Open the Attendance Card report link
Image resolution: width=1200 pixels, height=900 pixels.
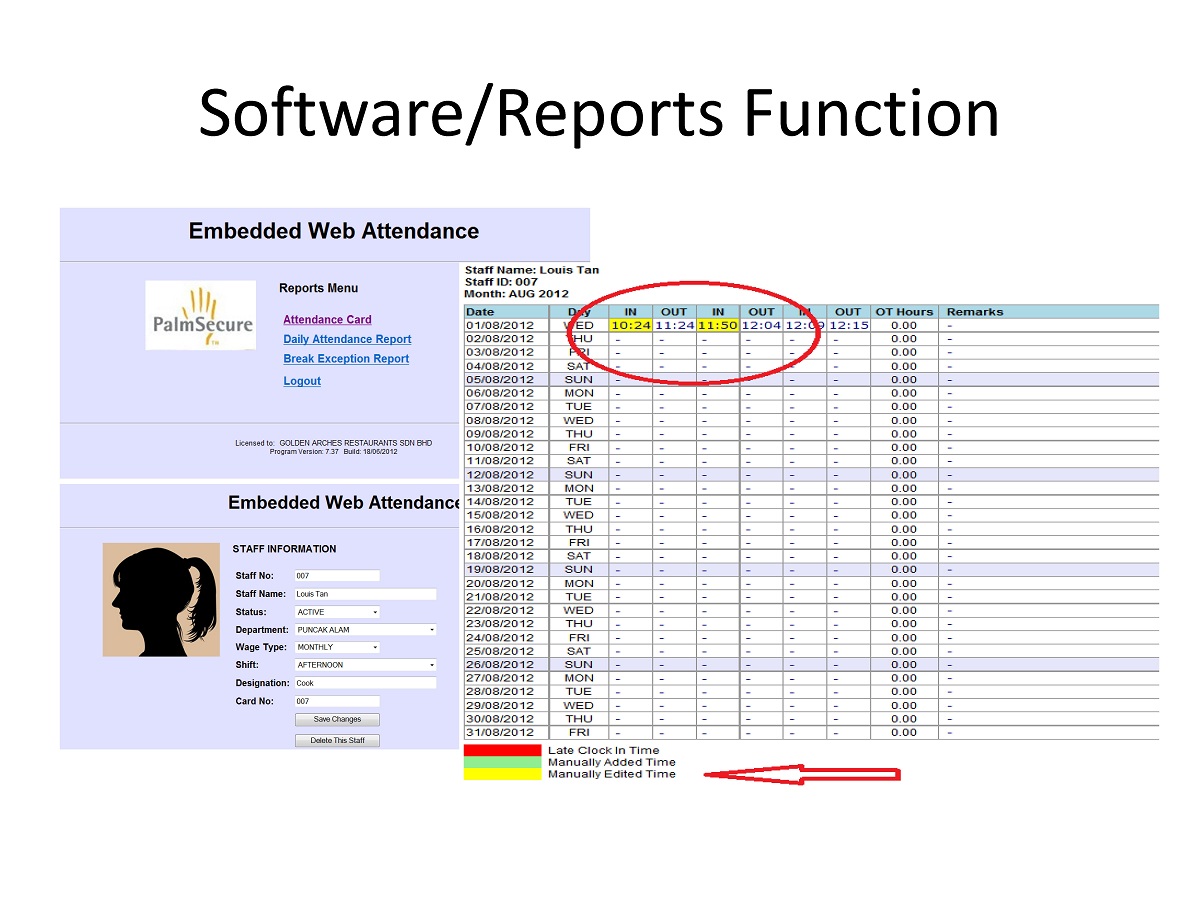click(x=327, y=320)
